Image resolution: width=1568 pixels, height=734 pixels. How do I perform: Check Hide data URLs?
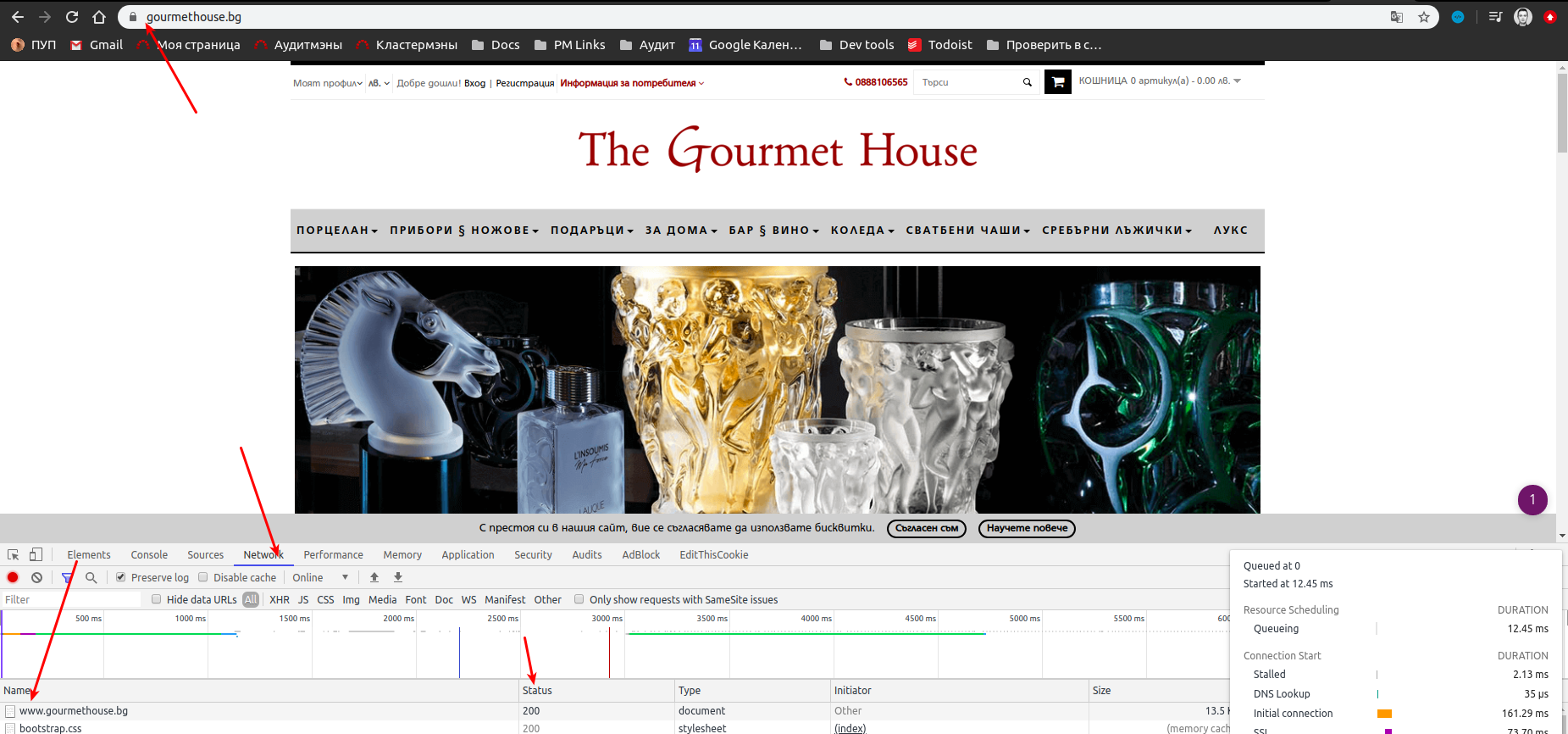pos(156,599)
